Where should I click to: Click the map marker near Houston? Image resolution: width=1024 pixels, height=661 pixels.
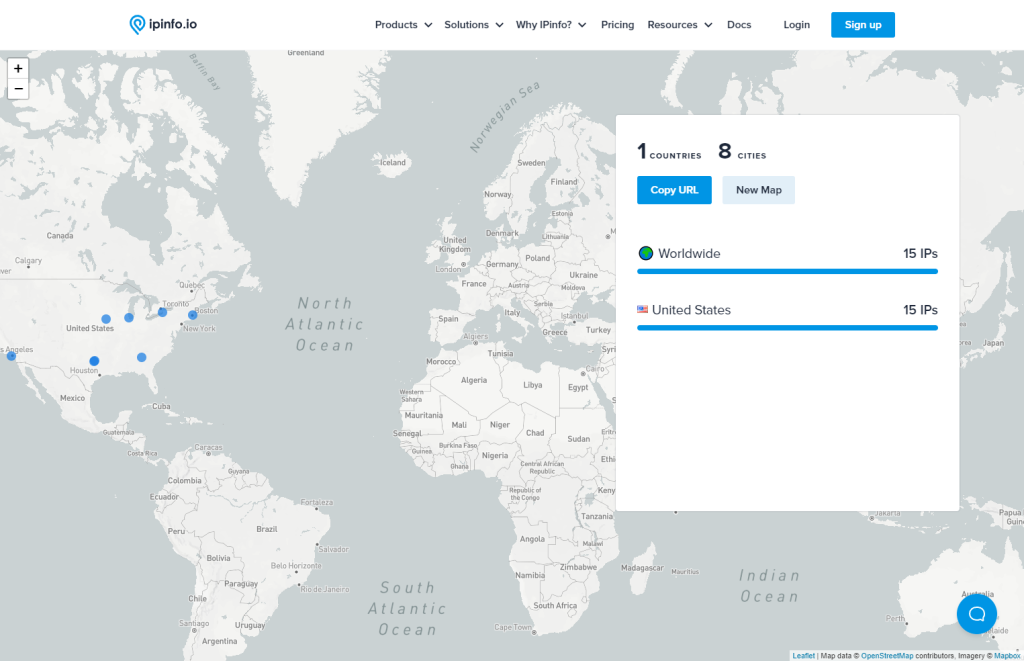coord(94,361)
